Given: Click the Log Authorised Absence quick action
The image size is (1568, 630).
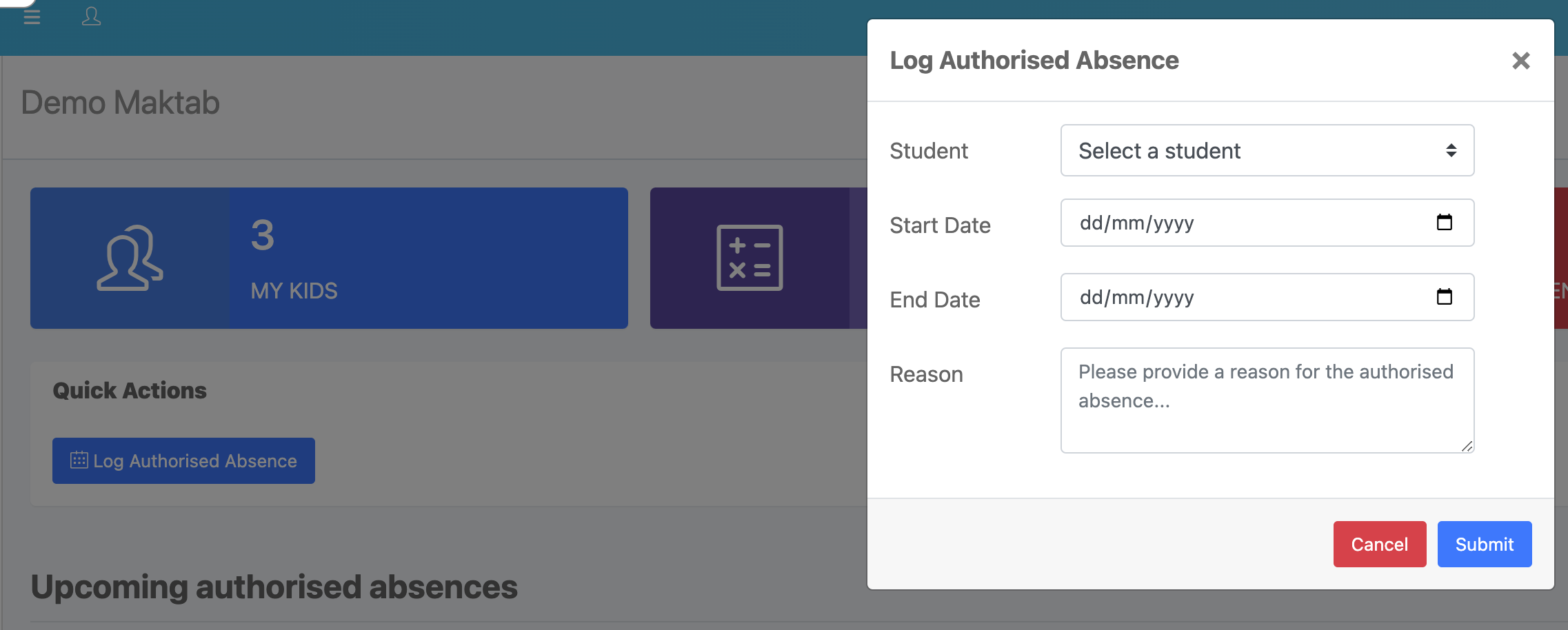Looking at the screenshot, I should pos(183,460).
